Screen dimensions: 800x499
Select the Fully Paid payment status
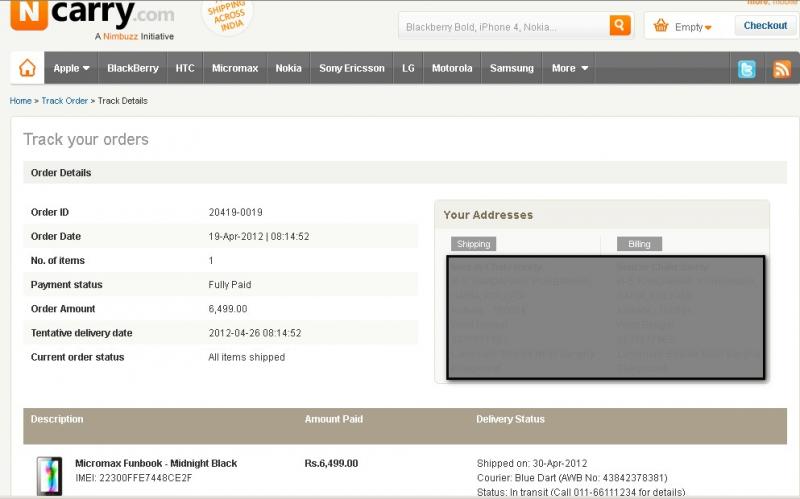click(230, 285)
